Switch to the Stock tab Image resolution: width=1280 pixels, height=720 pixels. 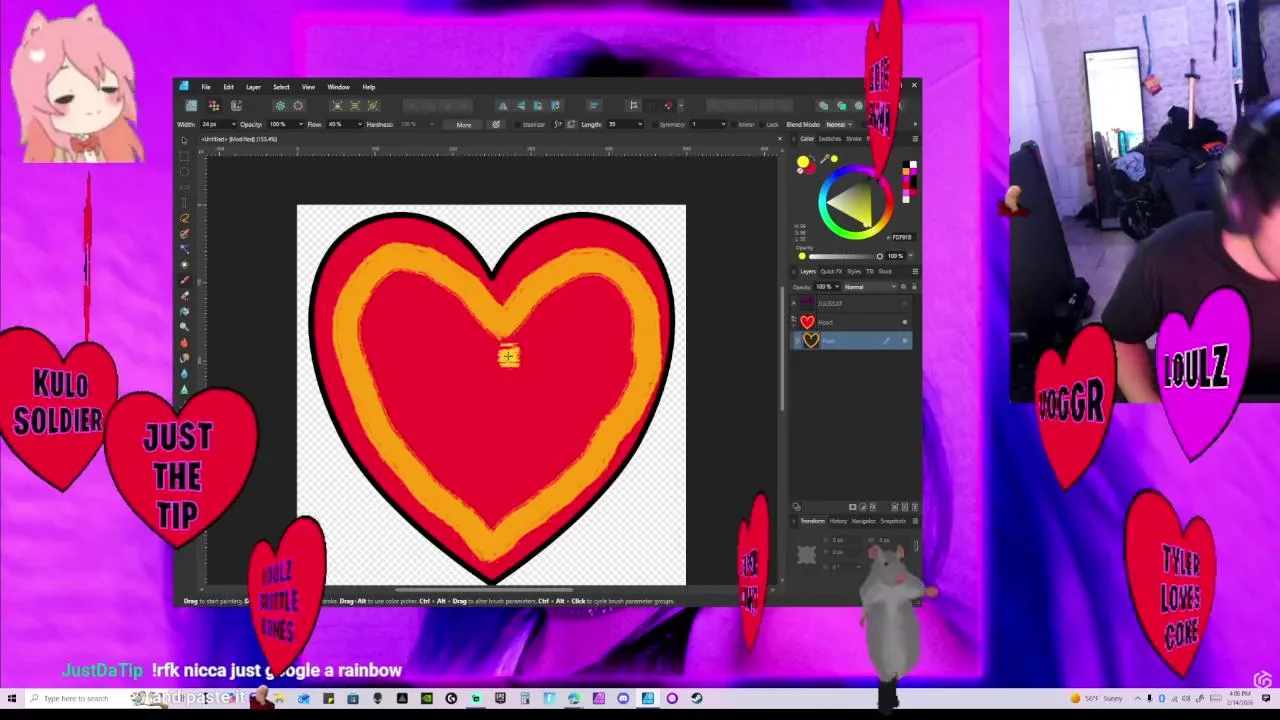click(885, 272)
